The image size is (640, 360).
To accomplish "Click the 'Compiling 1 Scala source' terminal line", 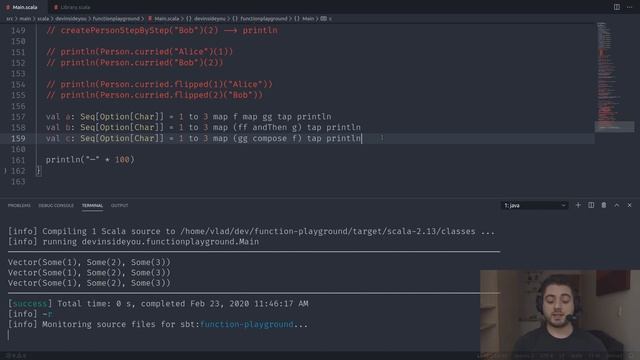I will click(x=251, y=231).
